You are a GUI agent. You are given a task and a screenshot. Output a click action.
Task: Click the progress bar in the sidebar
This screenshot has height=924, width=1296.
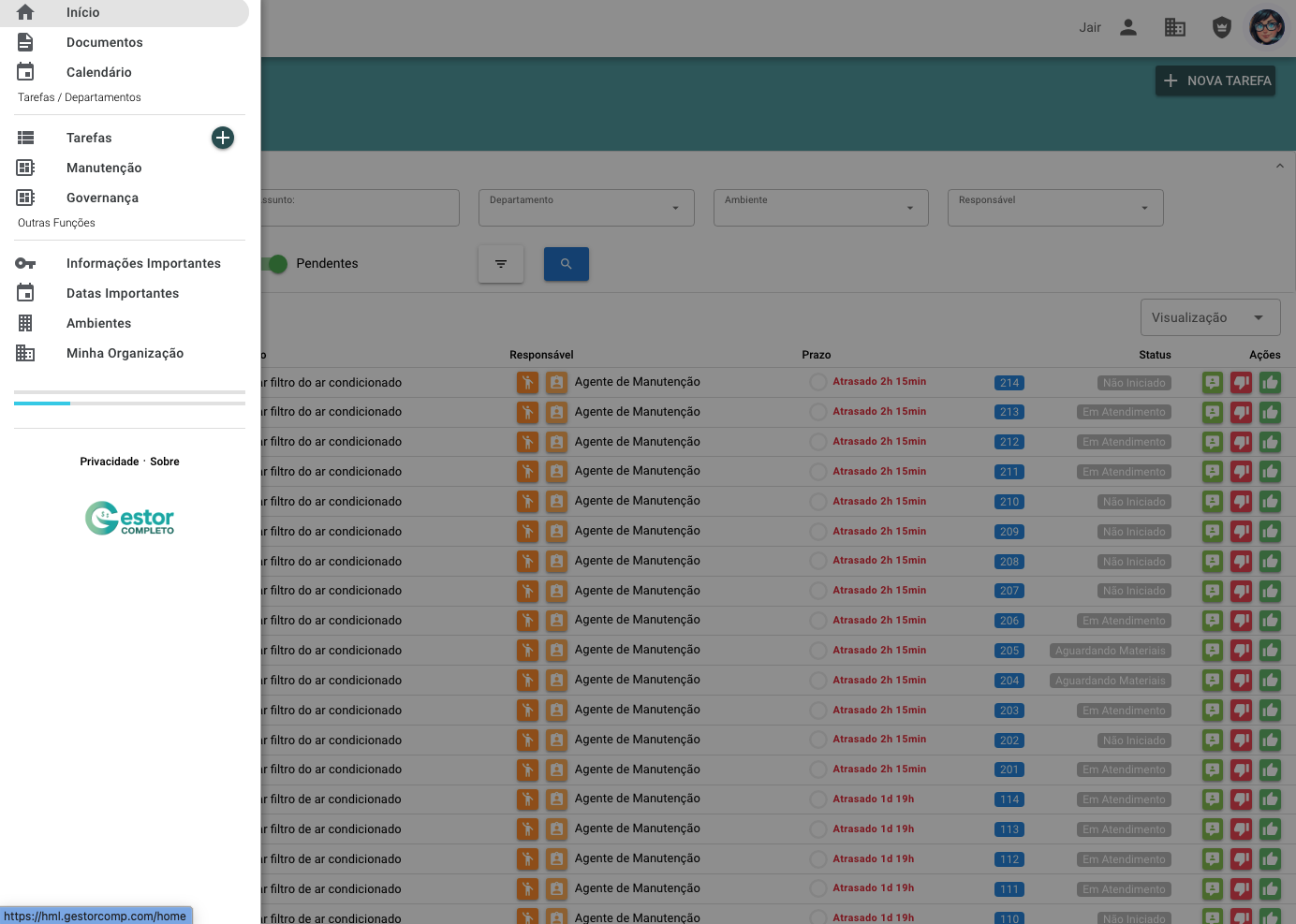tap(129, 403)
